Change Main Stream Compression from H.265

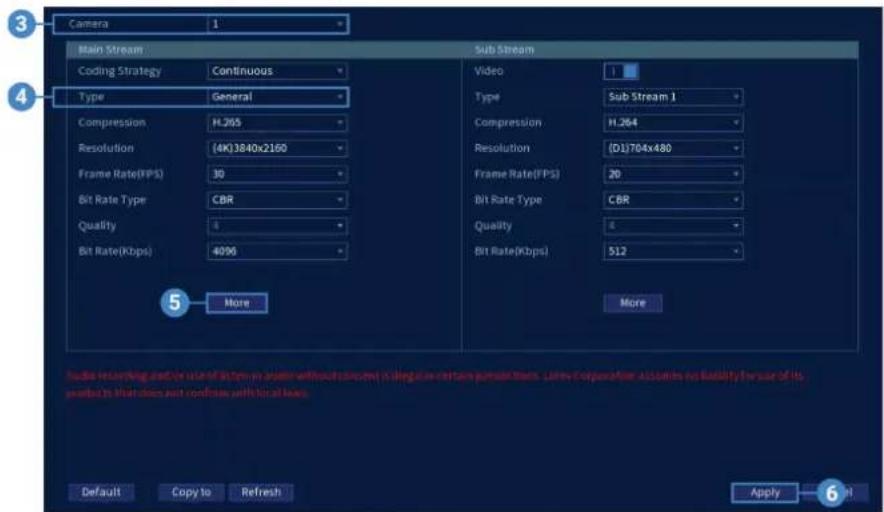click(x=277, y=122)
